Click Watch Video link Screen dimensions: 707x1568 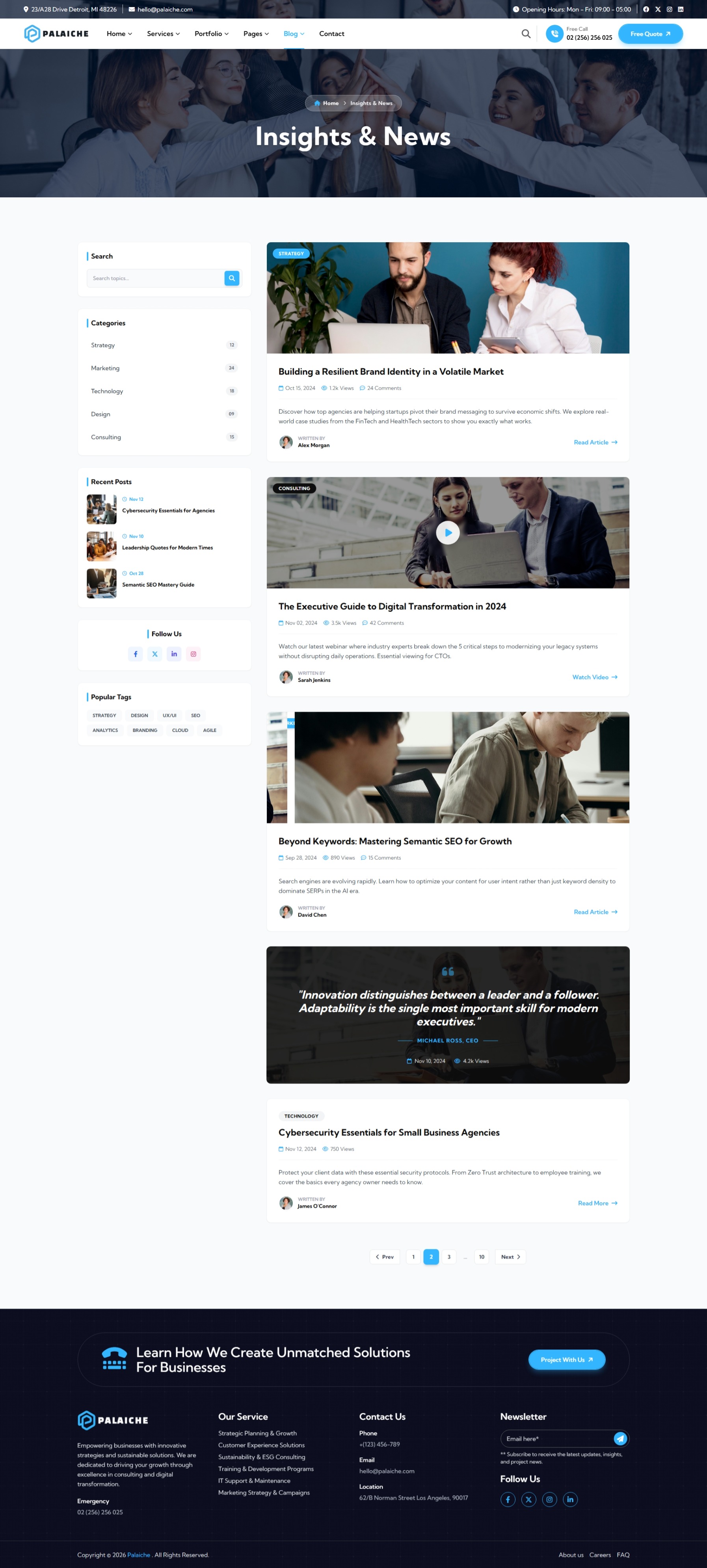(x=595, y=677)
